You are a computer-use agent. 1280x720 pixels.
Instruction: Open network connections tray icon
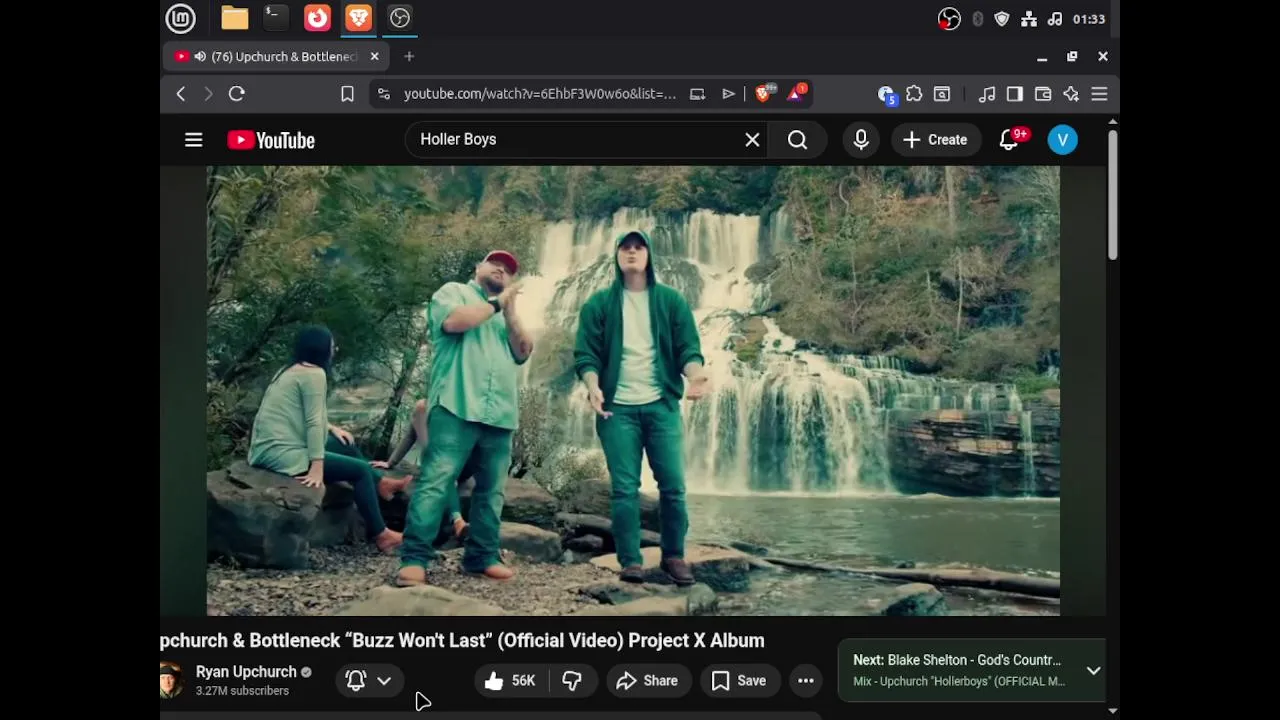[x=1029, y=19]
